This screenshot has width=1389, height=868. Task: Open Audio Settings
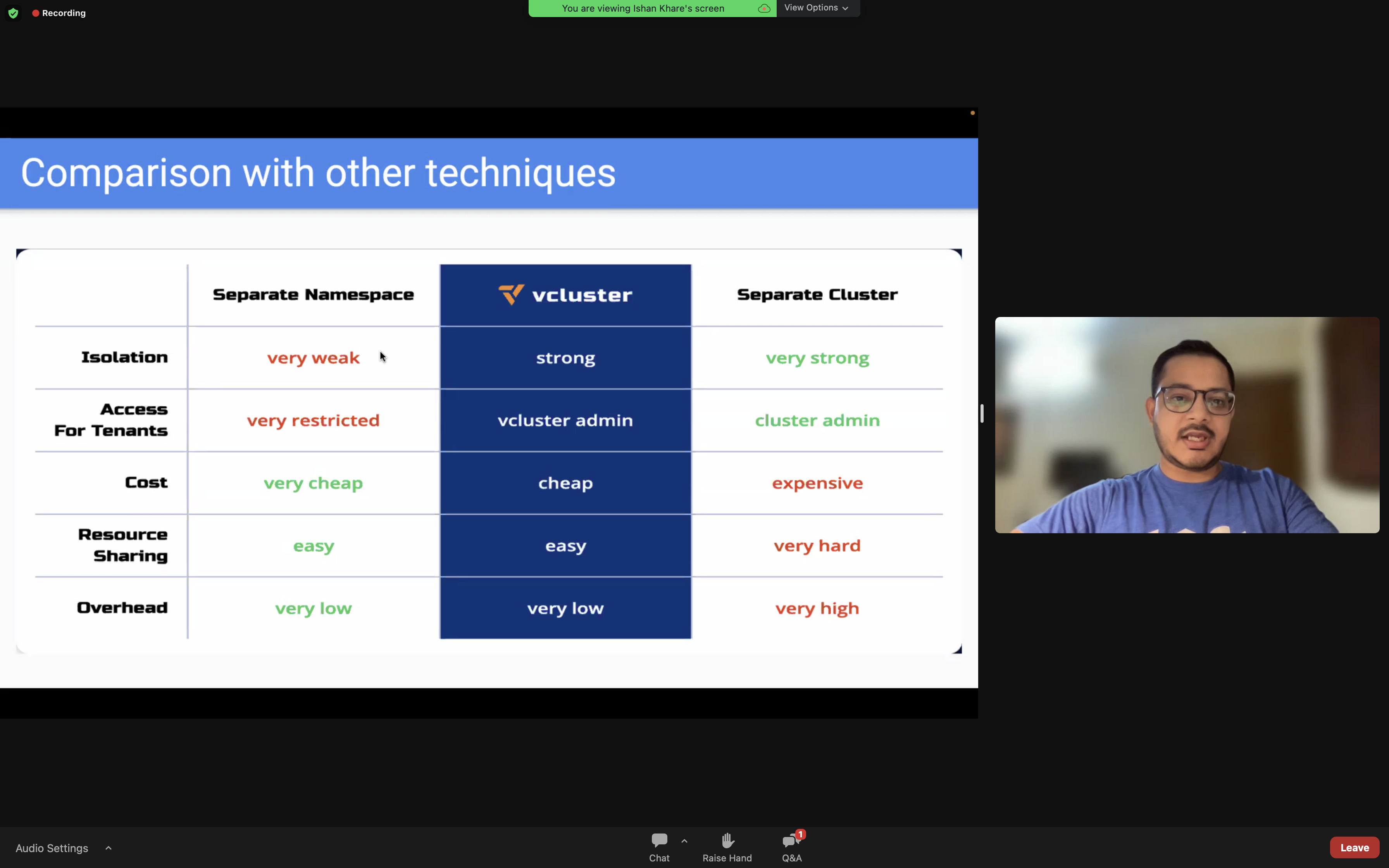(x=52, y=848)
